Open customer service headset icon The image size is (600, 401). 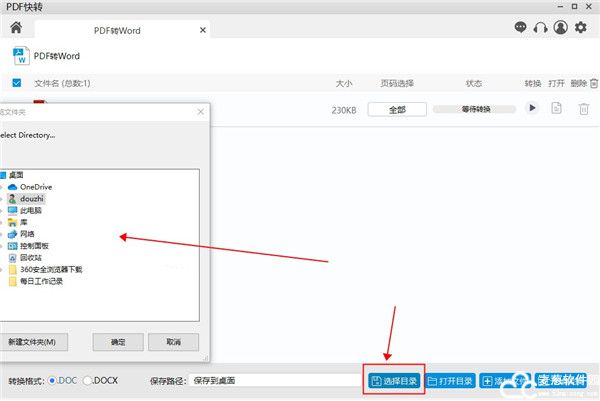tap(540, 28)
